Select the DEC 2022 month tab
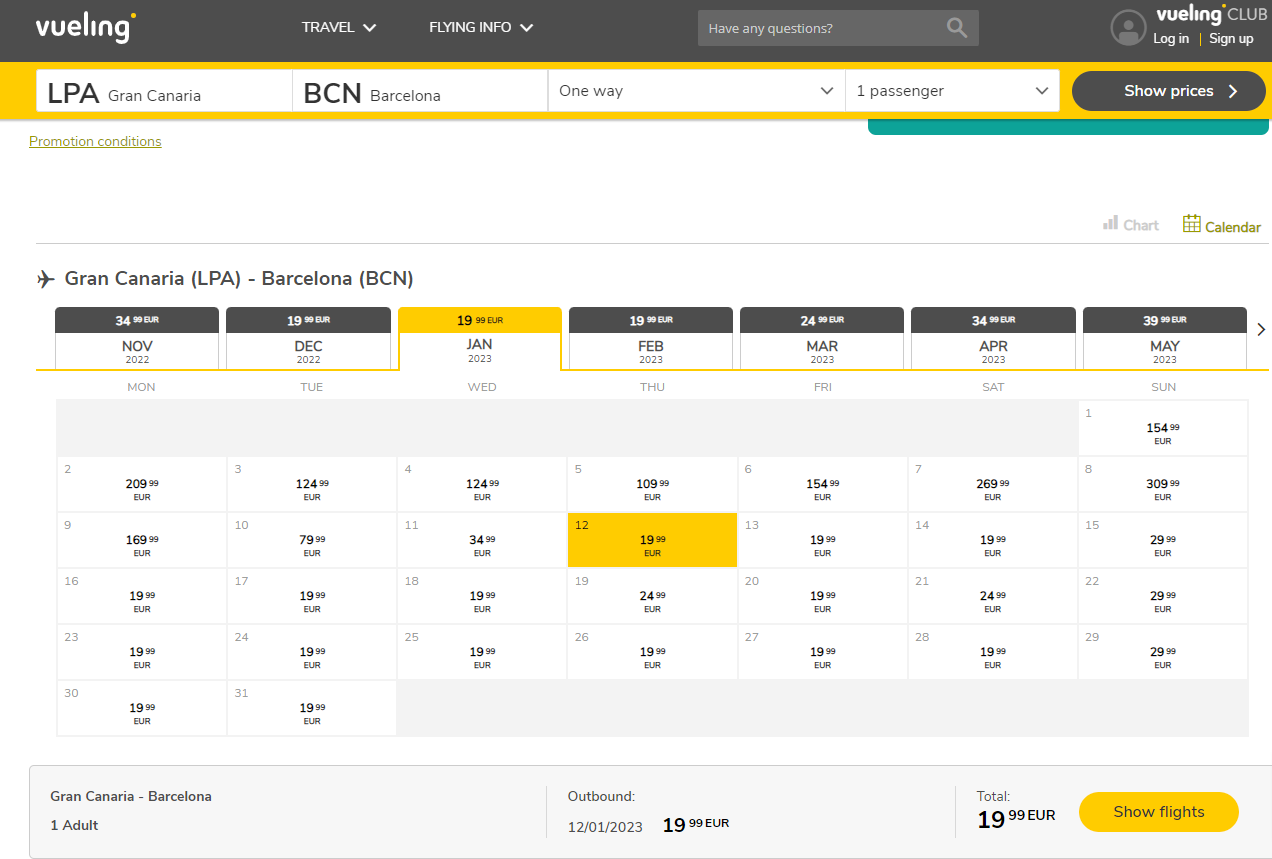This screenshot has height=859, width=1272. point(308,338)
